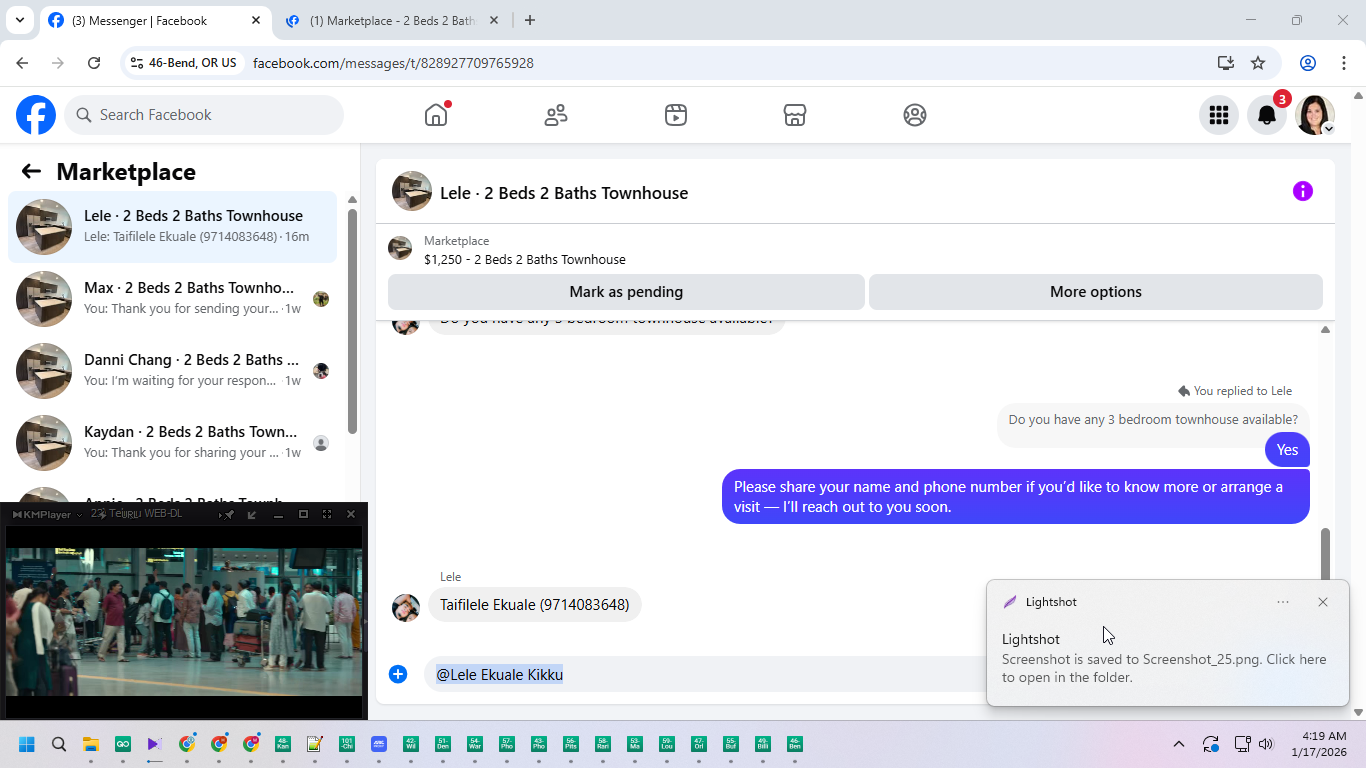1366x768 pixels.
Task: Open the Danni Chang conversation
Action: point(172,371)
